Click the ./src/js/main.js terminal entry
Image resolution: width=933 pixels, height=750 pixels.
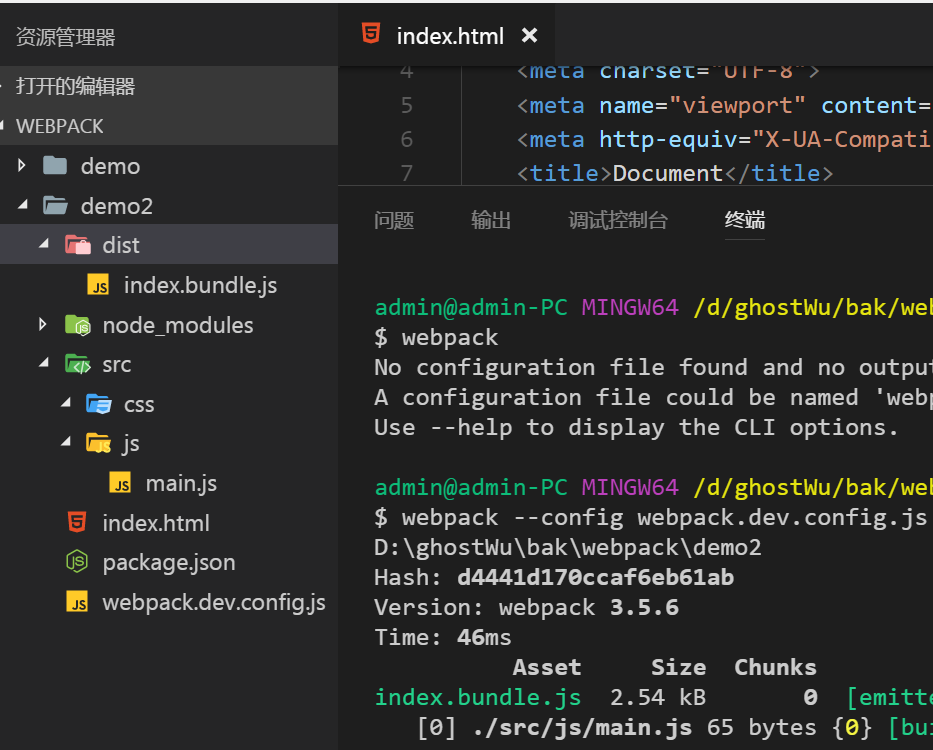pyautogui.click(x=582, y=727)
